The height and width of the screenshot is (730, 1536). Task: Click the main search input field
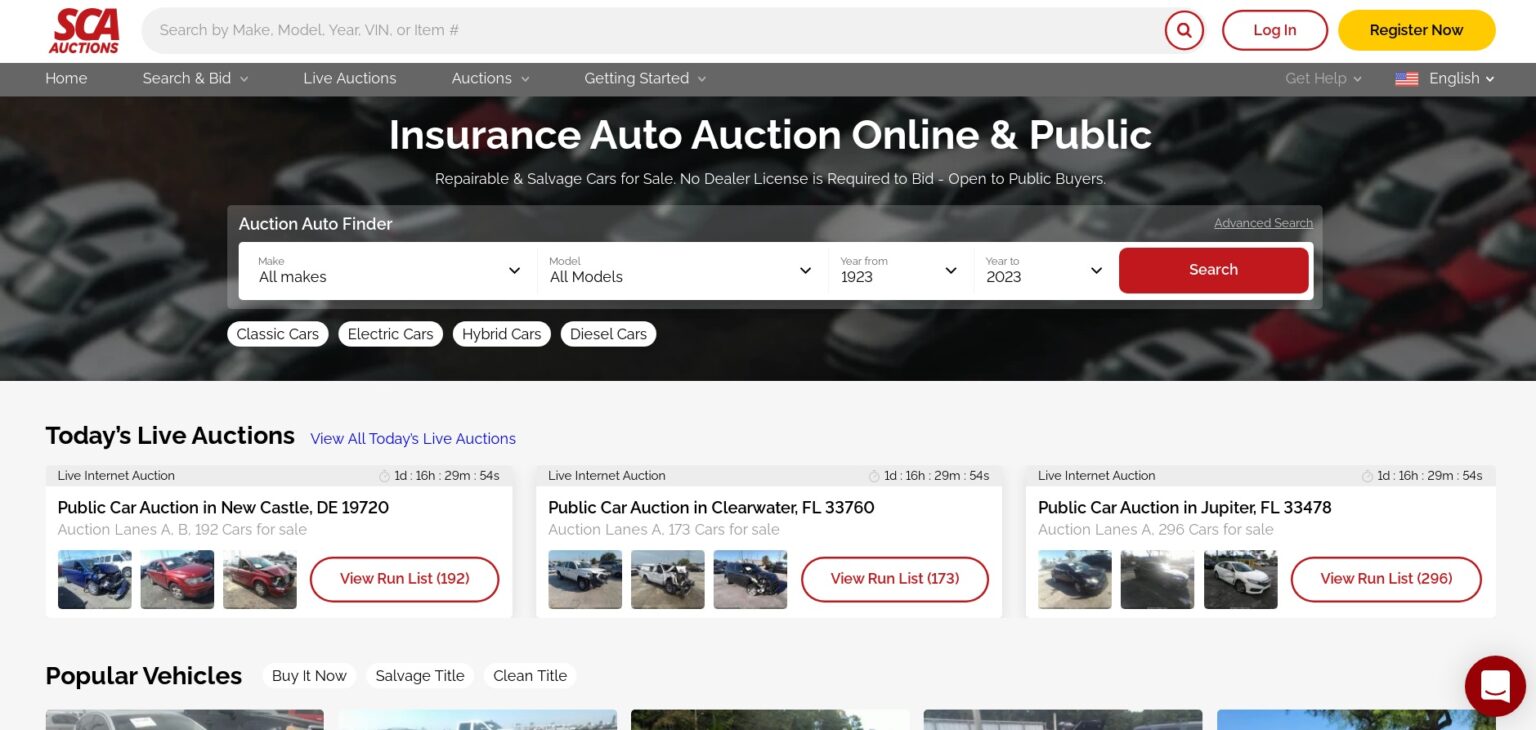point(650,30)
